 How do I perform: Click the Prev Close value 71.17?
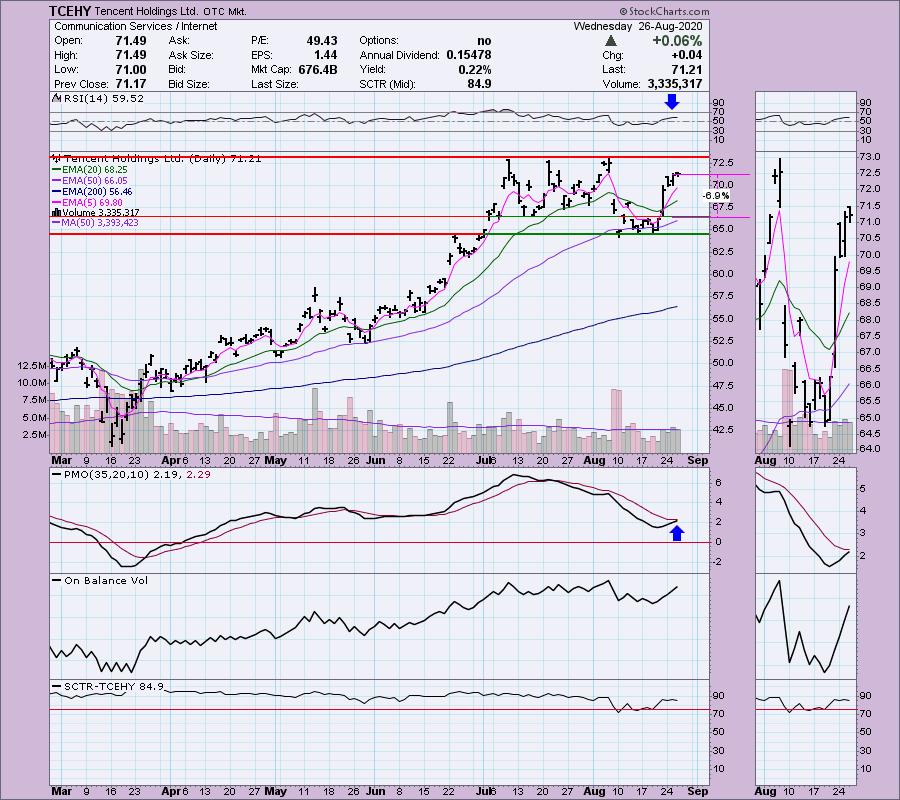(x=131, y=84)
